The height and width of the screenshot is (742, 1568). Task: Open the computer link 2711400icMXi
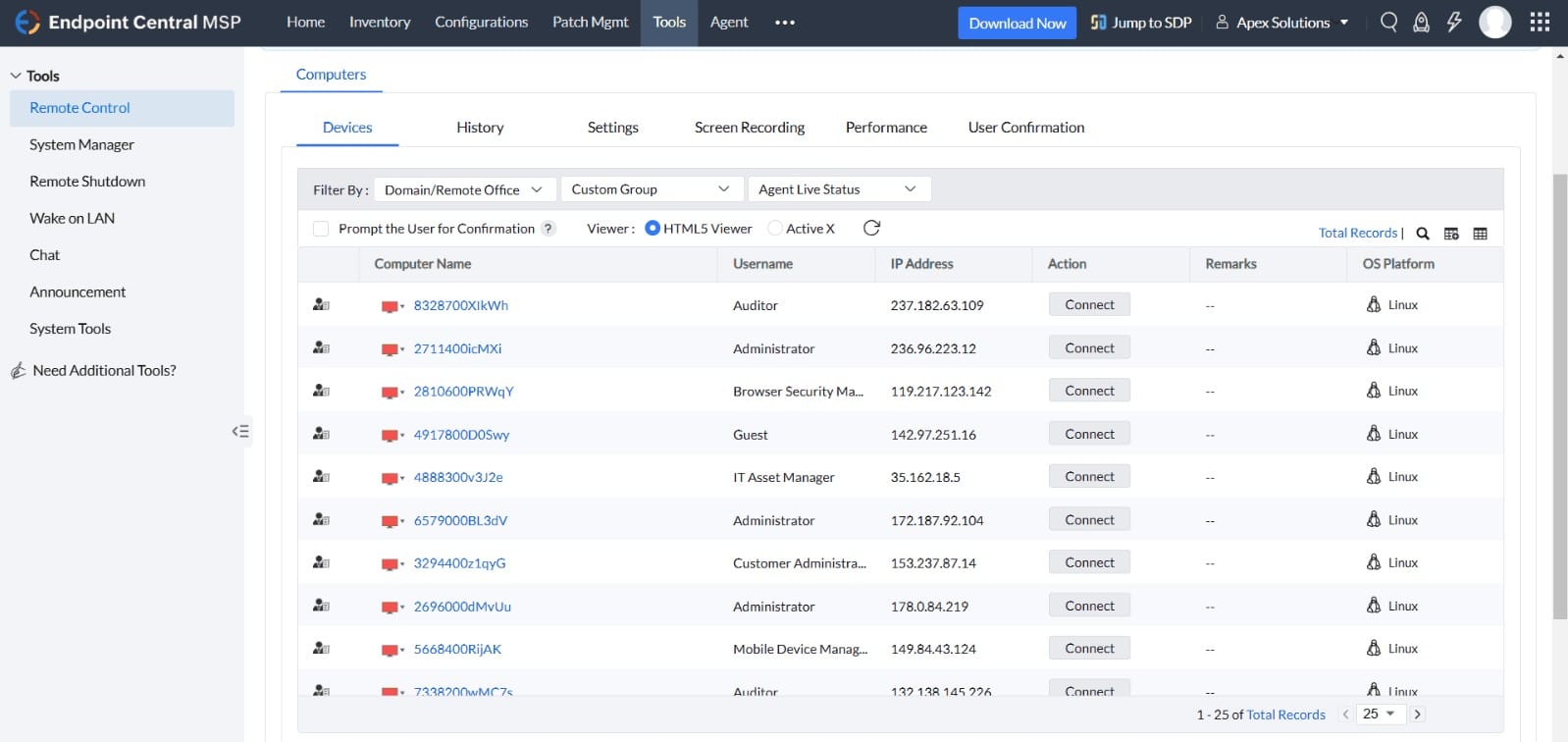coord(457,348)
